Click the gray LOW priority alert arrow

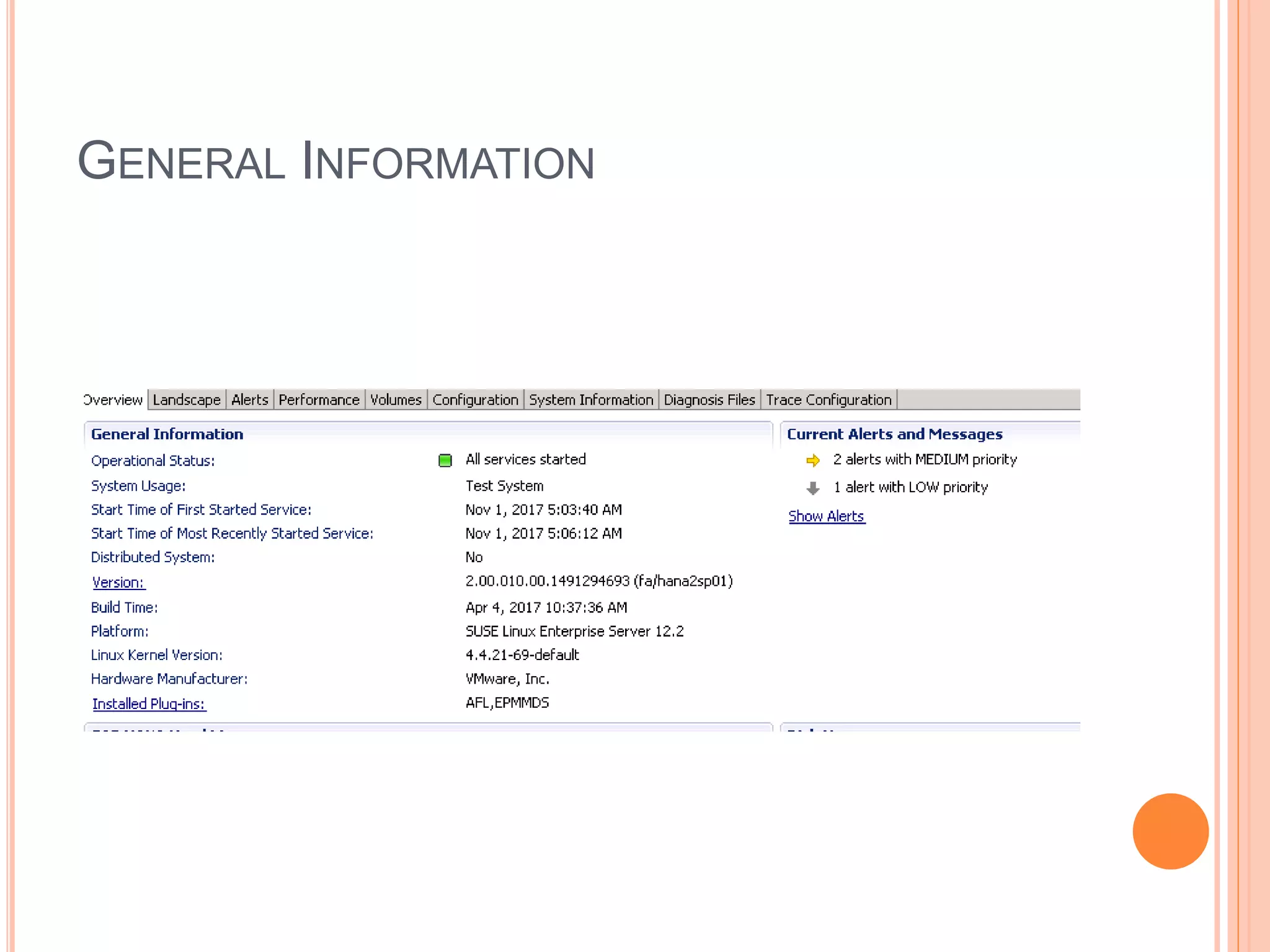click(813, 488)
